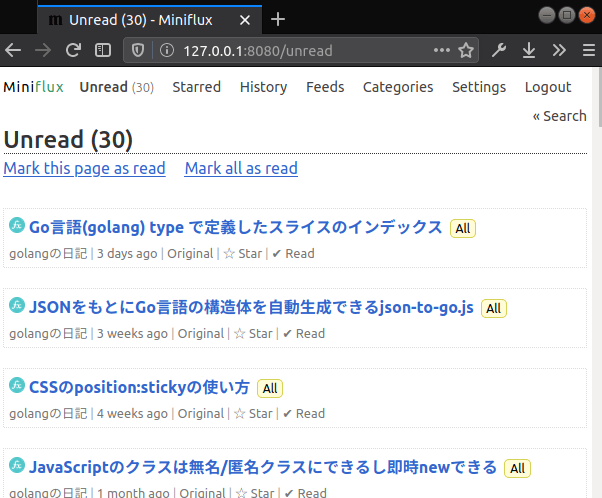Click the browser forward arrow
602x498 pixels.
[x=43, y=50]
